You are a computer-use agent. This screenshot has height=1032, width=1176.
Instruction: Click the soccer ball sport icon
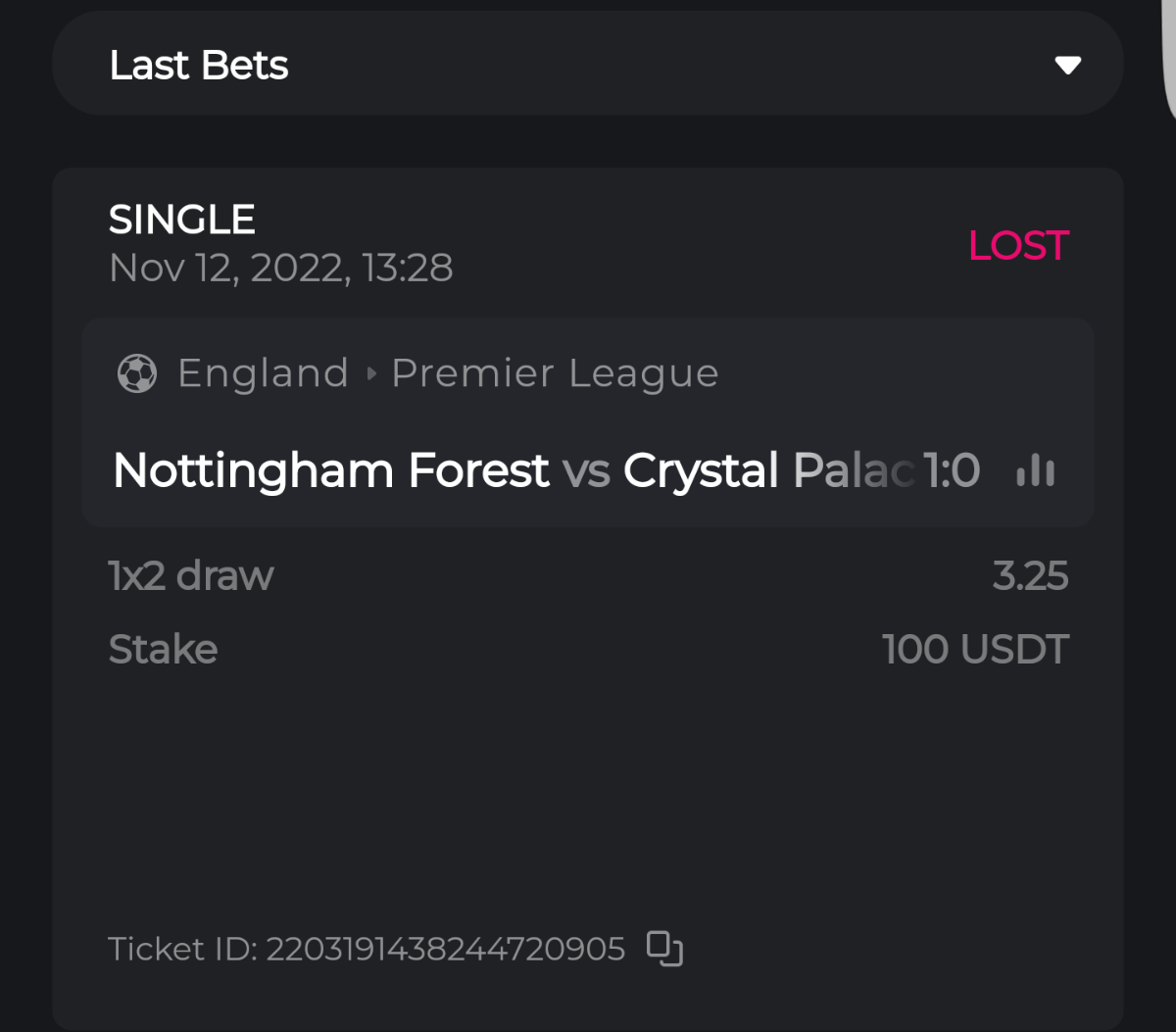coord(137,373)
